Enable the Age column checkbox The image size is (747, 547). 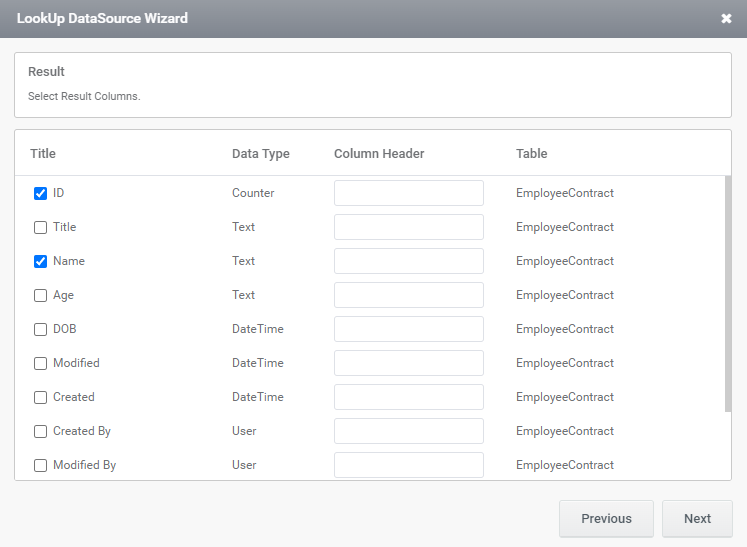(40, 295)
